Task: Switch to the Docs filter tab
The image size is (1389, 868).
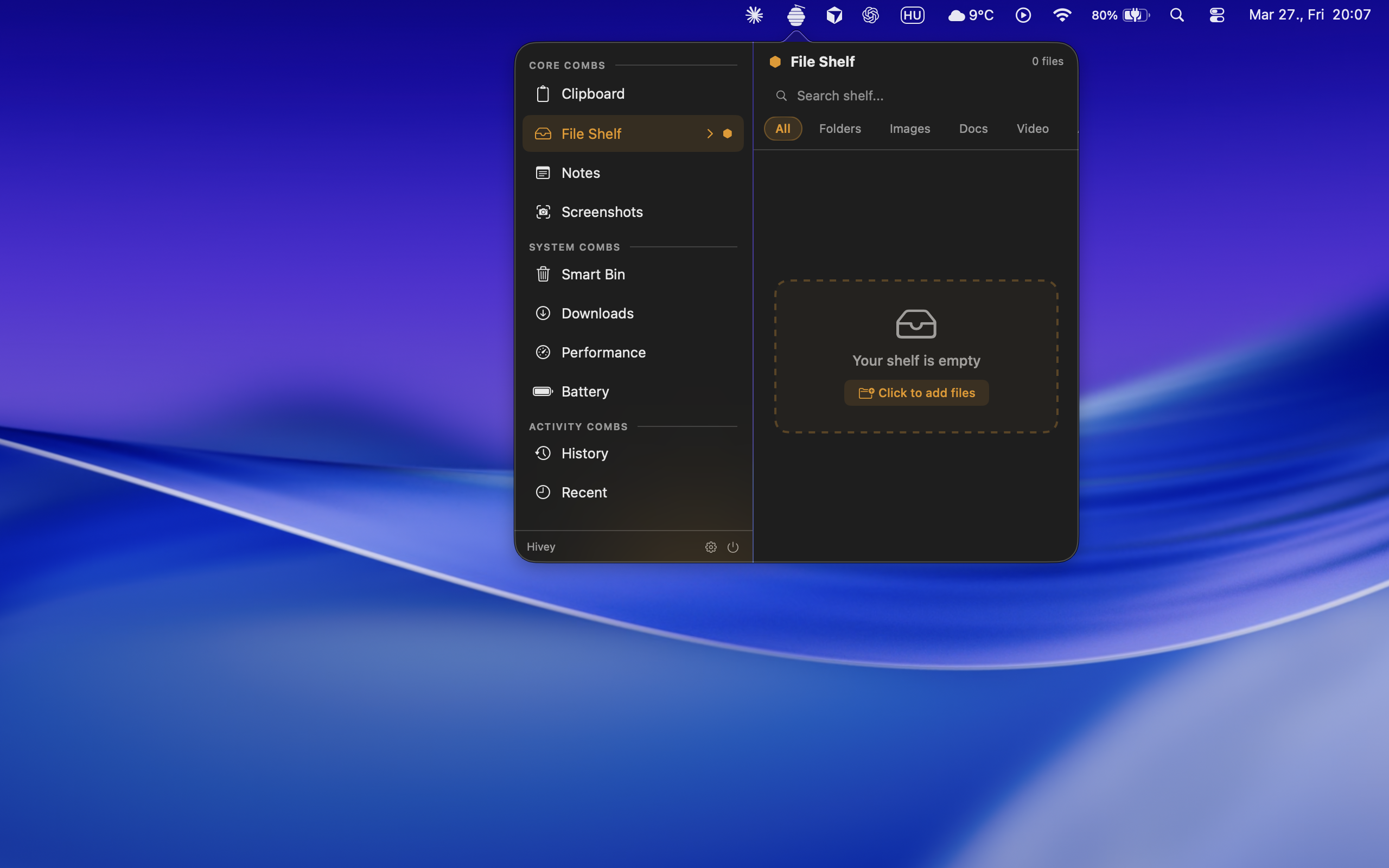Action: pyautogui.click(x=973, y=129)
